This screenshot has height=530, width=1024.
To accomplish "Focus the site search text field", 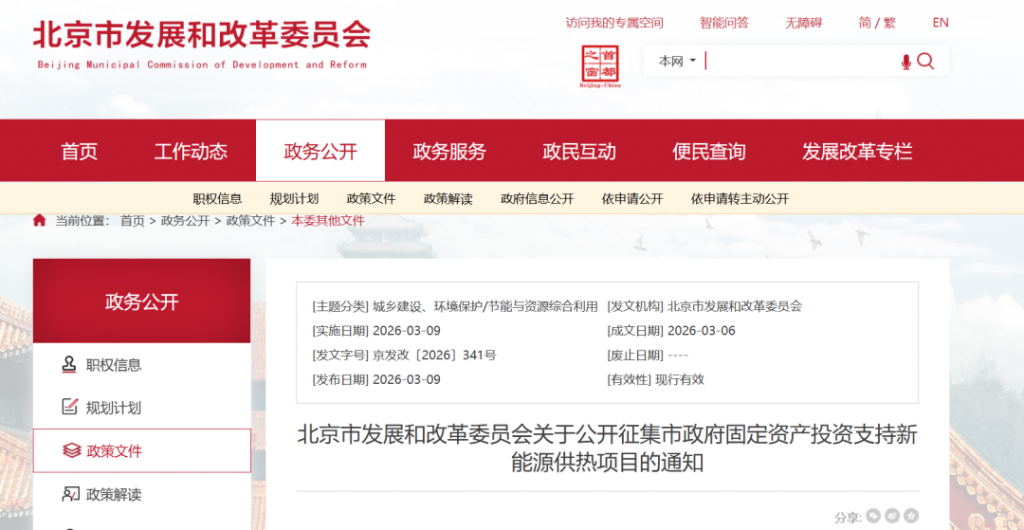I will tap(800, 62).
